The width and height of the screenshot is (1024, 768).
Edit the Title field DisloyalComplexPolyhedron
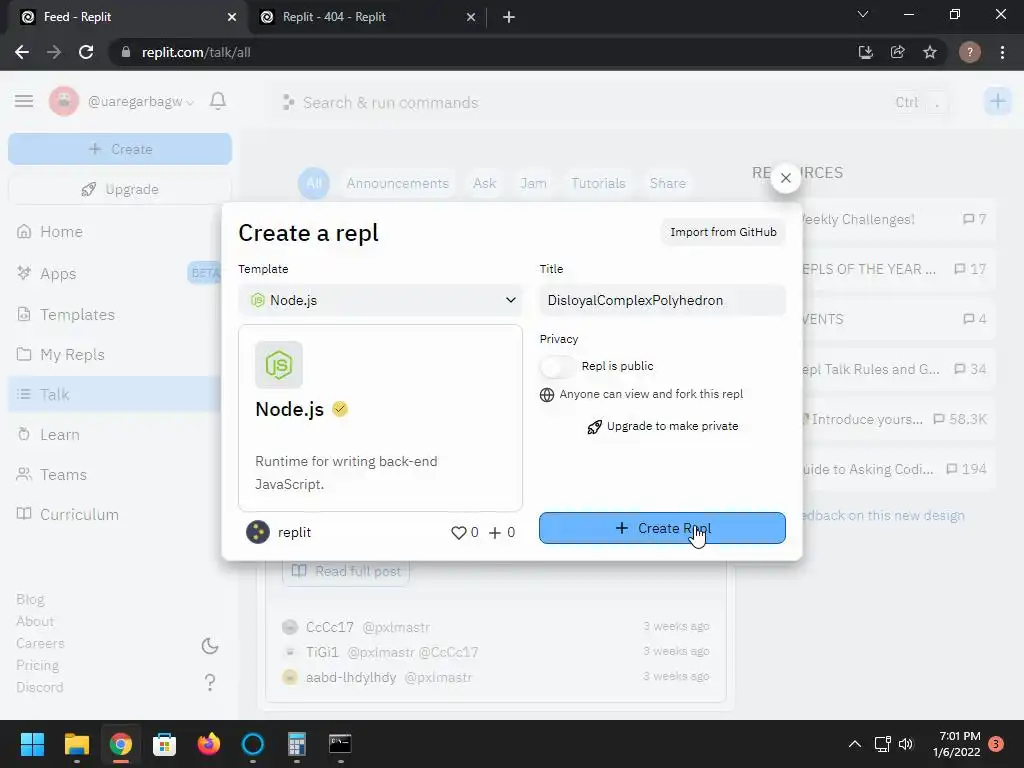[662, 300]
